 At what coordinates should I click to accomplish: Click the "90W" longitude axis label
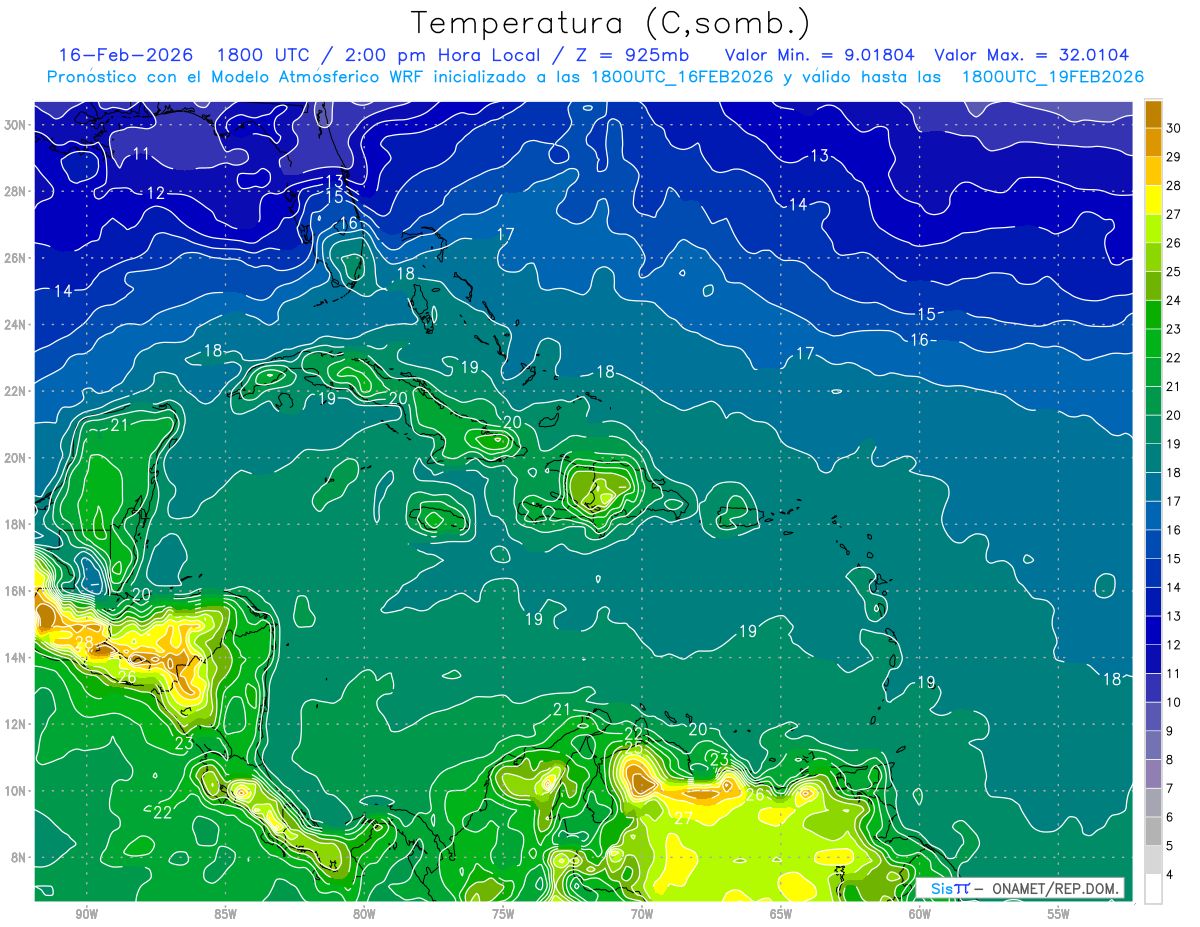[x=86, y=915]
